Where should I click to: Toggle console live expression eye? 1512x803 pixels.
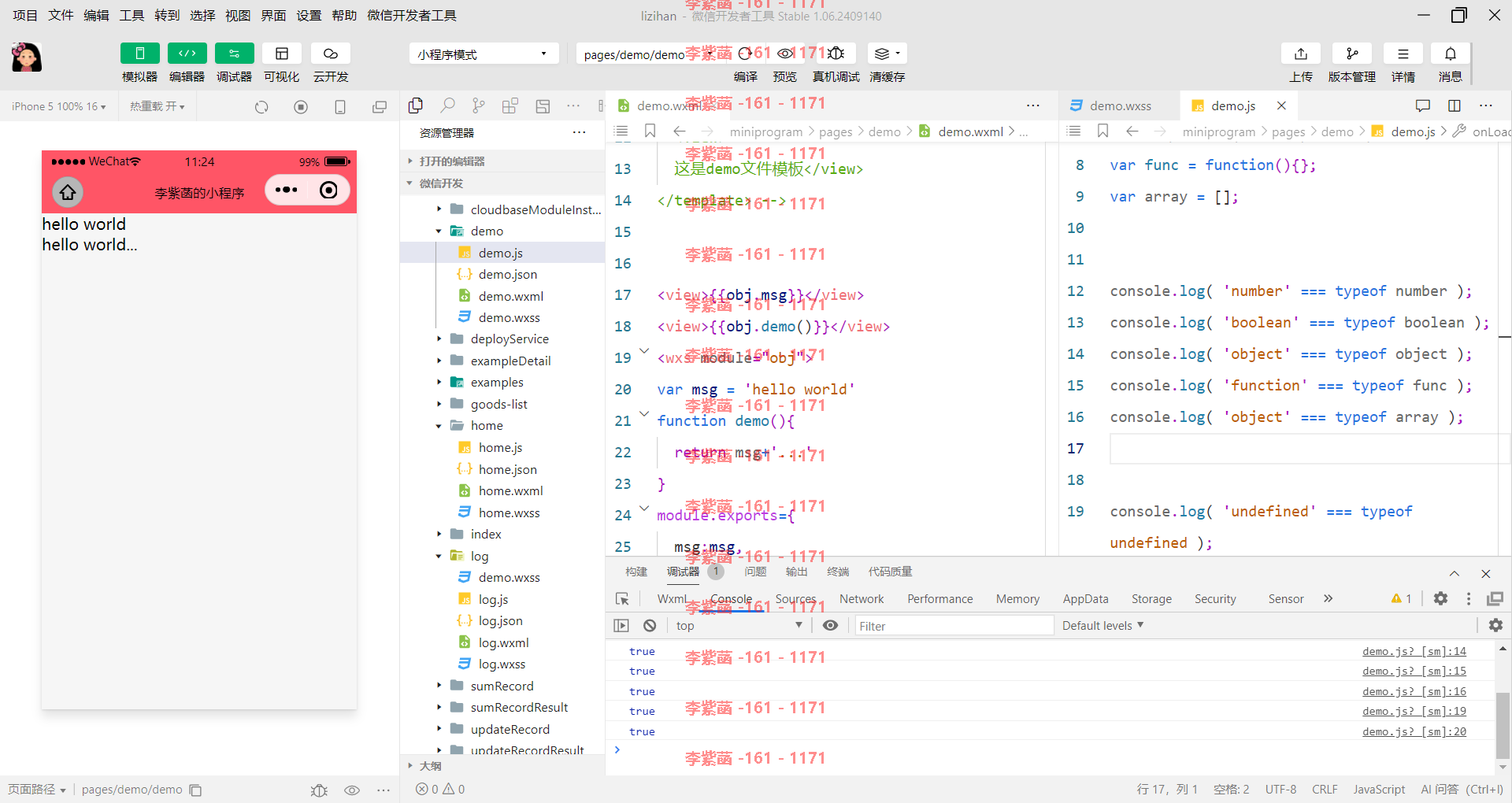tap(830, 625)
